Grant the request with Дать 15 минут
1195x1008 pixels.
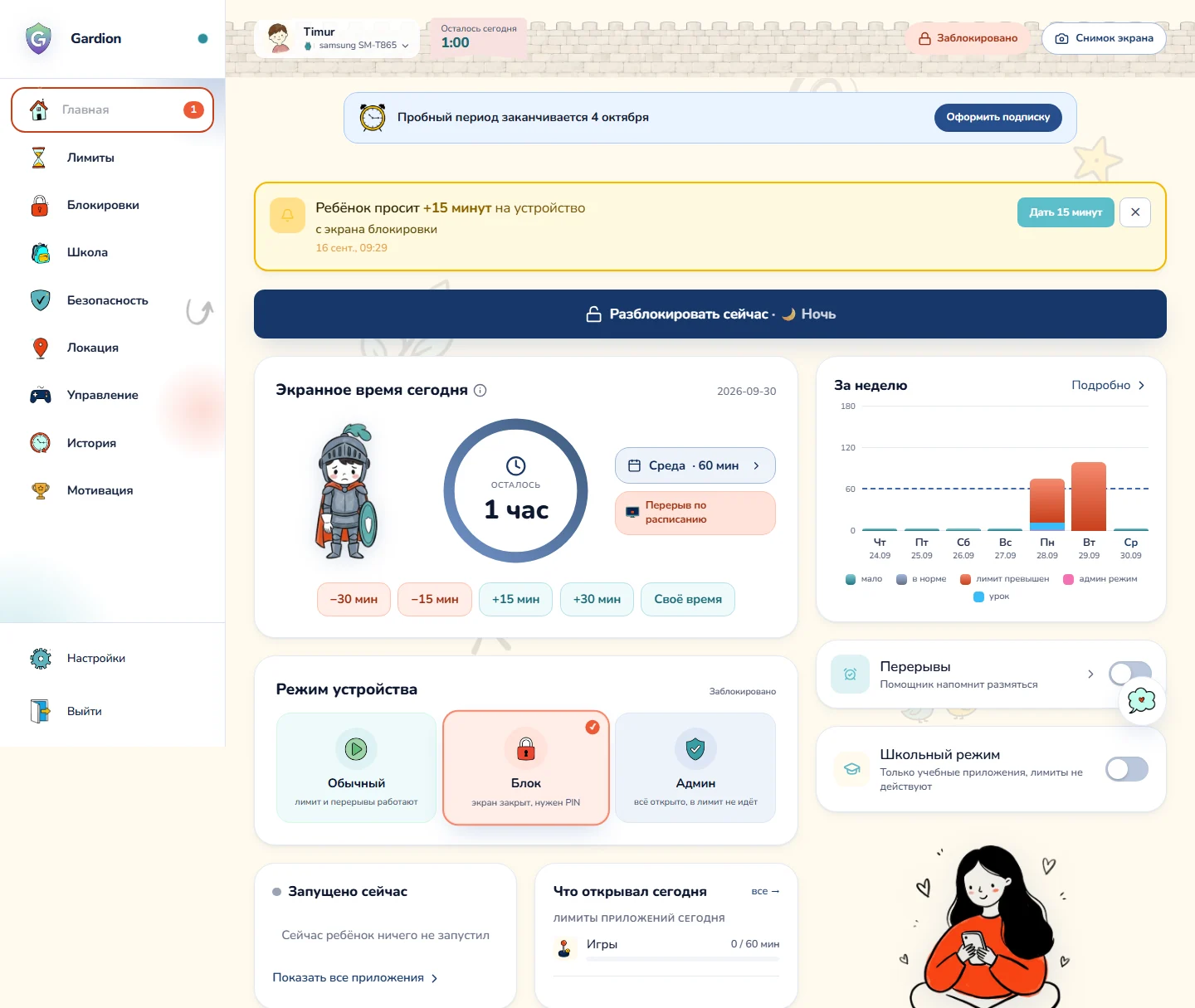coord(1066,212)
